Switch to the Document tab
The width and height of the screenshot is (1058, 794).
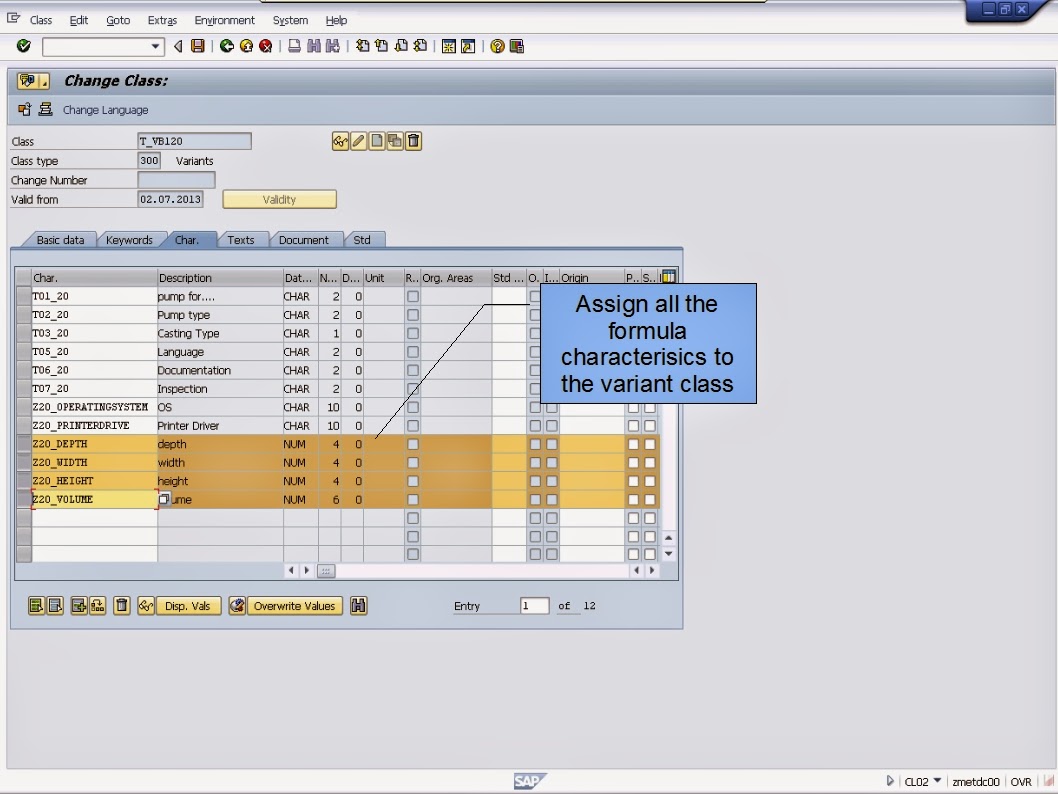[x=304, y=240]
